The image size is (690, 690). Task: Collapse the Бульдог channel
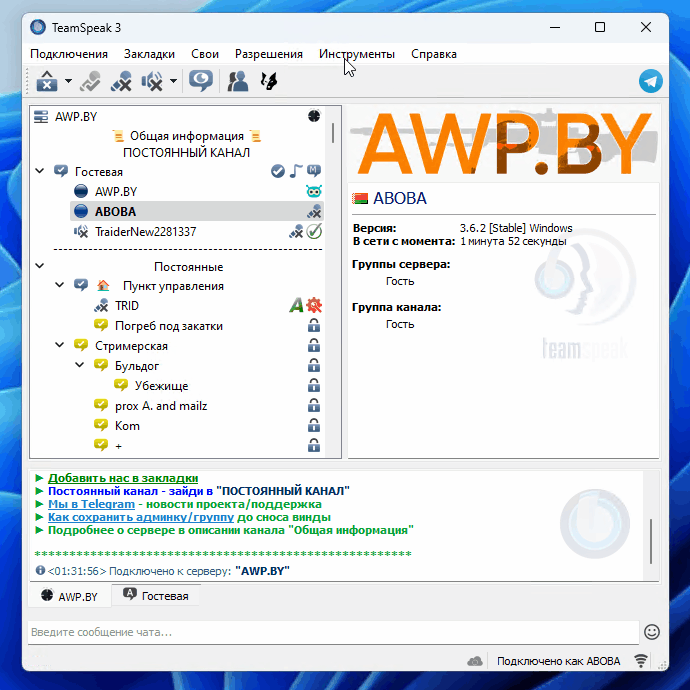(x=80, y=364)
